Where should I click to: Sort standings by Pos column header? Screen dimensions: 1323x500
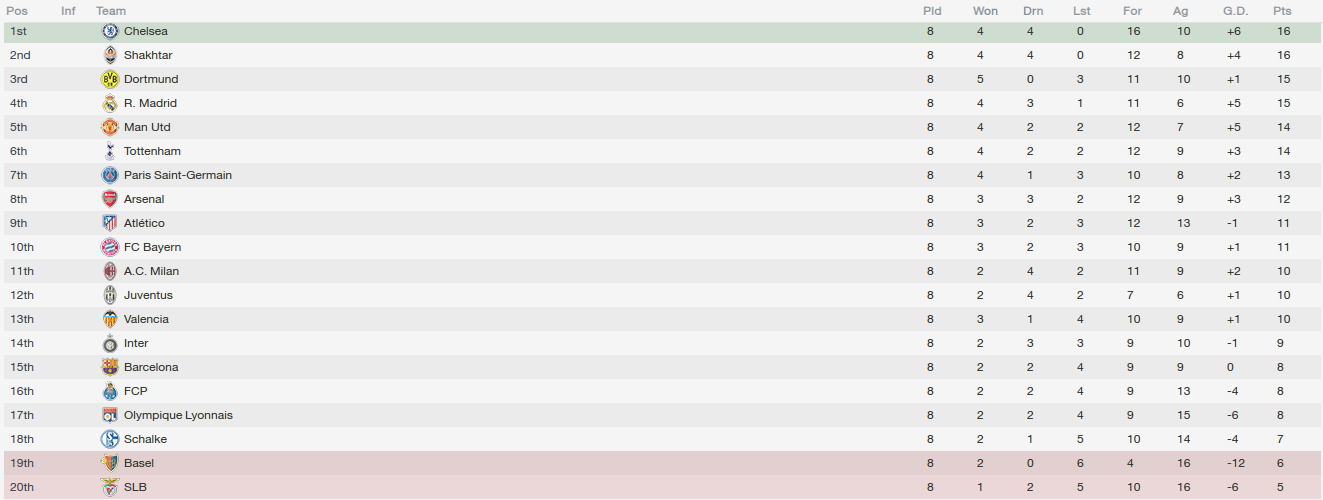tap(17, 11)
